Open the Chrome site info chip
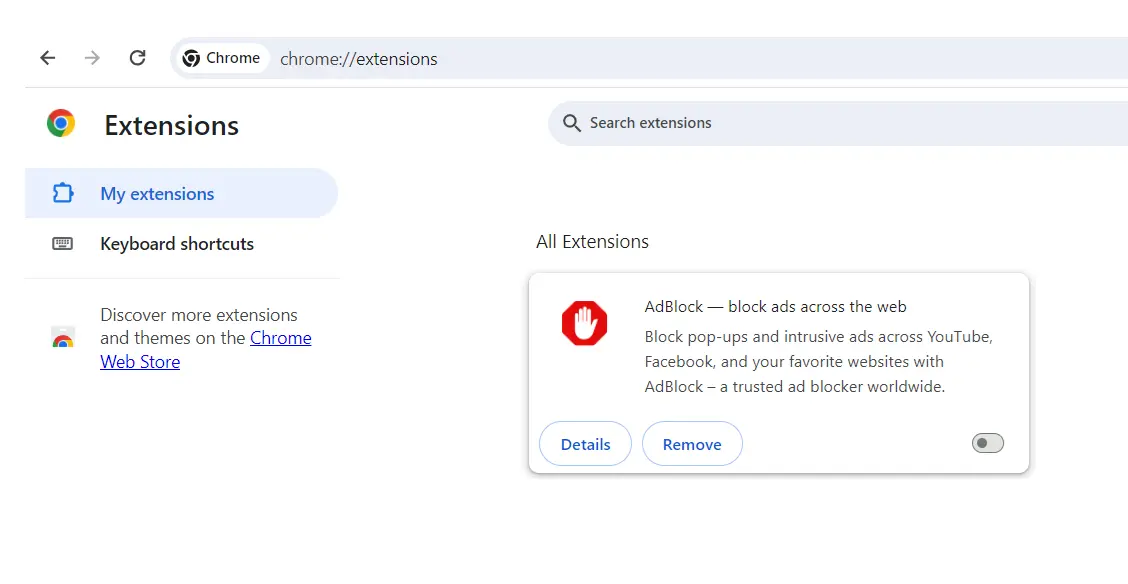Image resolution: width=1128 pixels, height=584 pixels. tap(222, 58)
